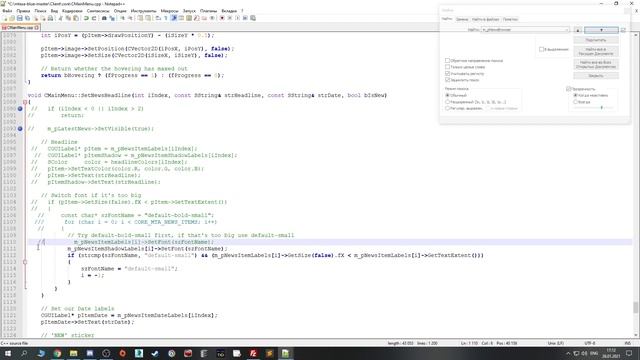This screenshot has width=640, height=360.
Task: Toggle 'Зациклить поиск' checkbox
Action: 447,80
